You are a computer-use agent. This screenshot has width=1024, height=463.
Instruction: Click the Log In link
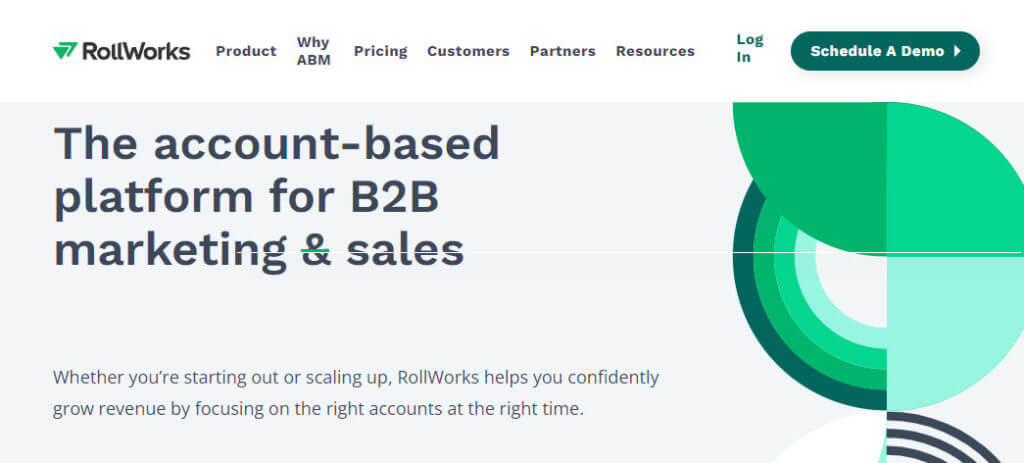[x=750, y=48]
